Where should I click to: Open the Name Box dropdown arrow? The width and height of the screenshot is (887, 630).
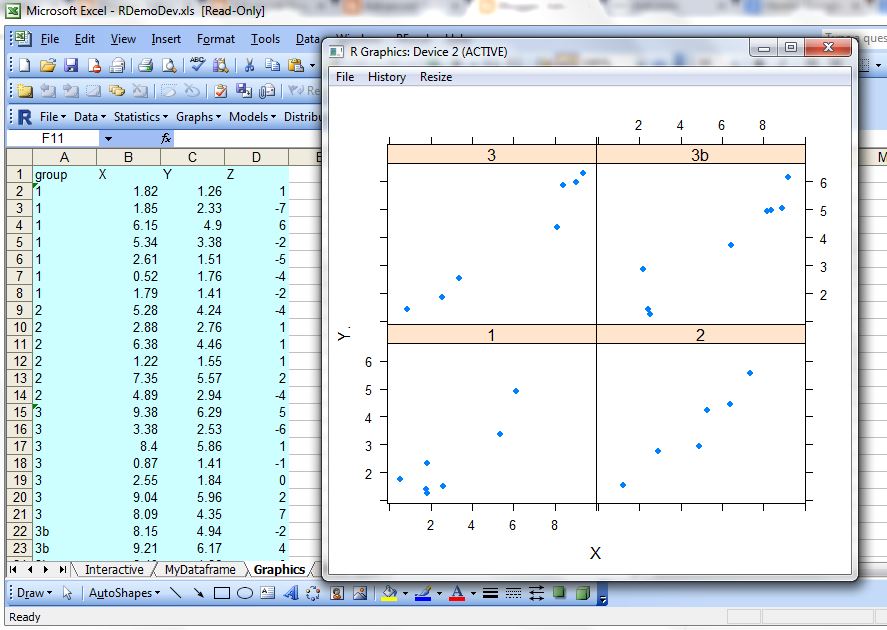[108, 139]
